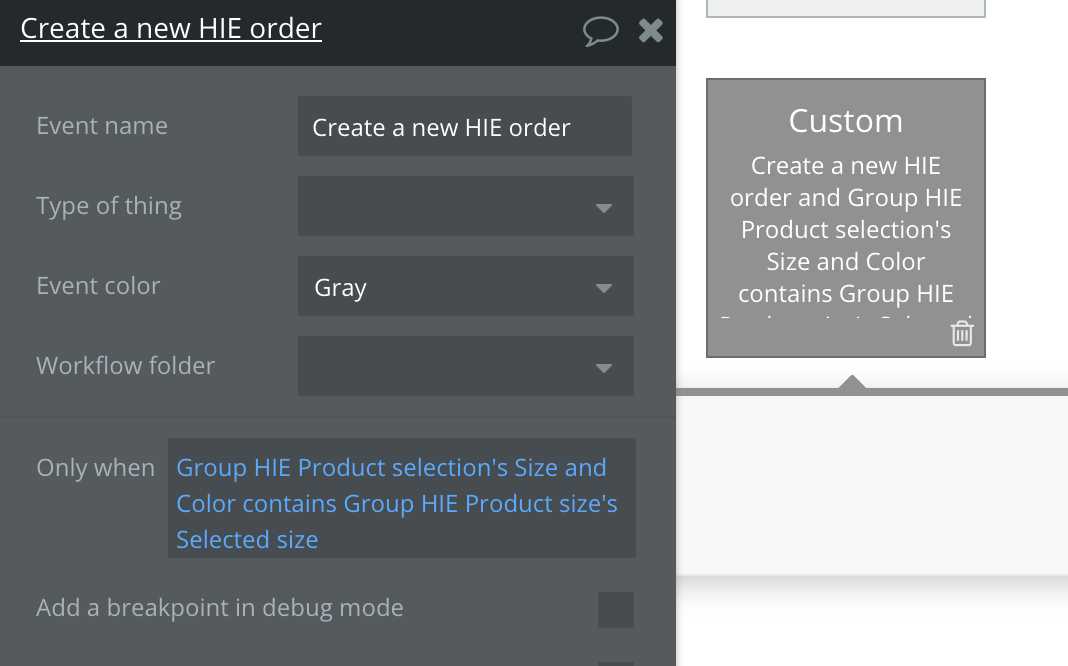The image size is (1068, 666).
Task: Open the Type of thing dropdown
Action: click(465, 206)
